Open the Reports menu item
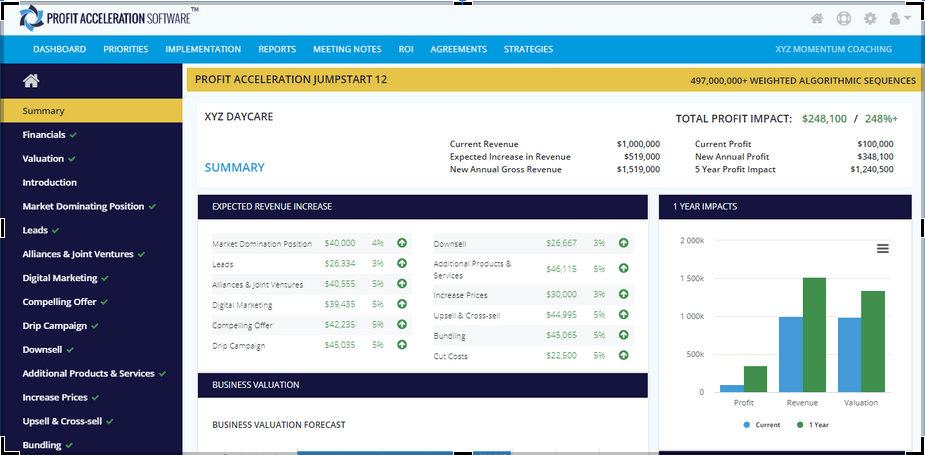Screen dimensions: 925x455 click(277, 50)
